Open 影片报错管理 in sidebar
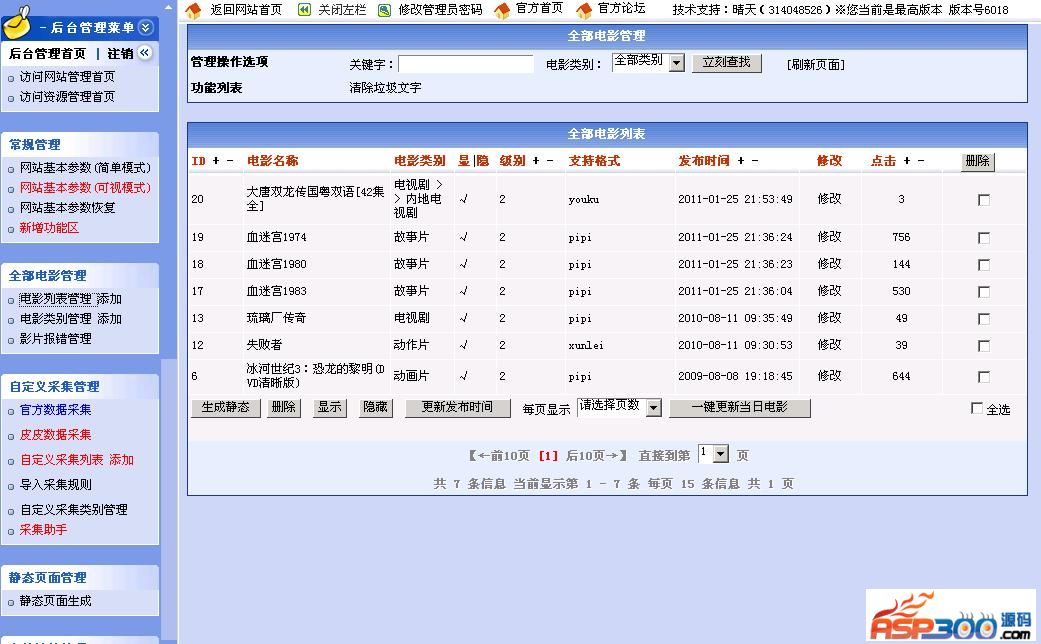Image resolution: width=1041 pixels, height=644 pixels. coord(56,339)
